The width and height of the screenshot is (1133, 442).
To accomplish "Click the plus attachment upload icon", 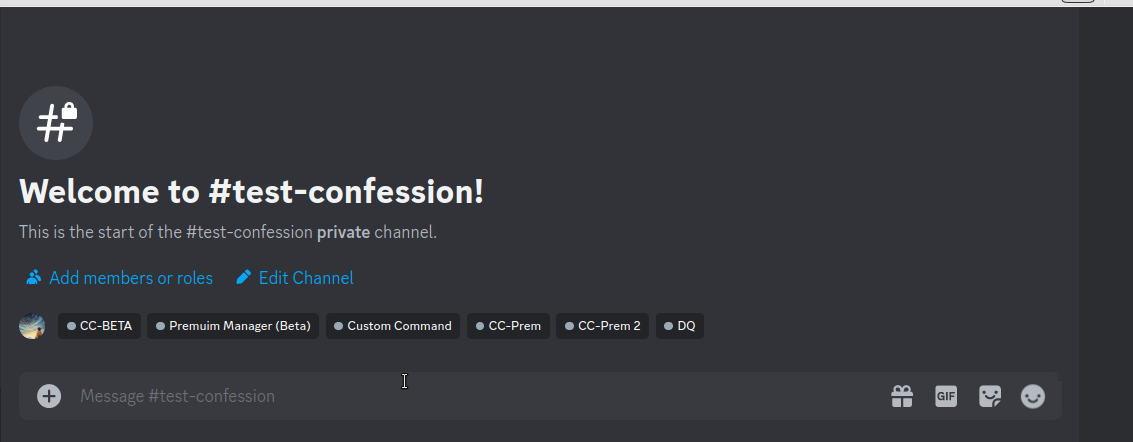I will pos(49,396).
